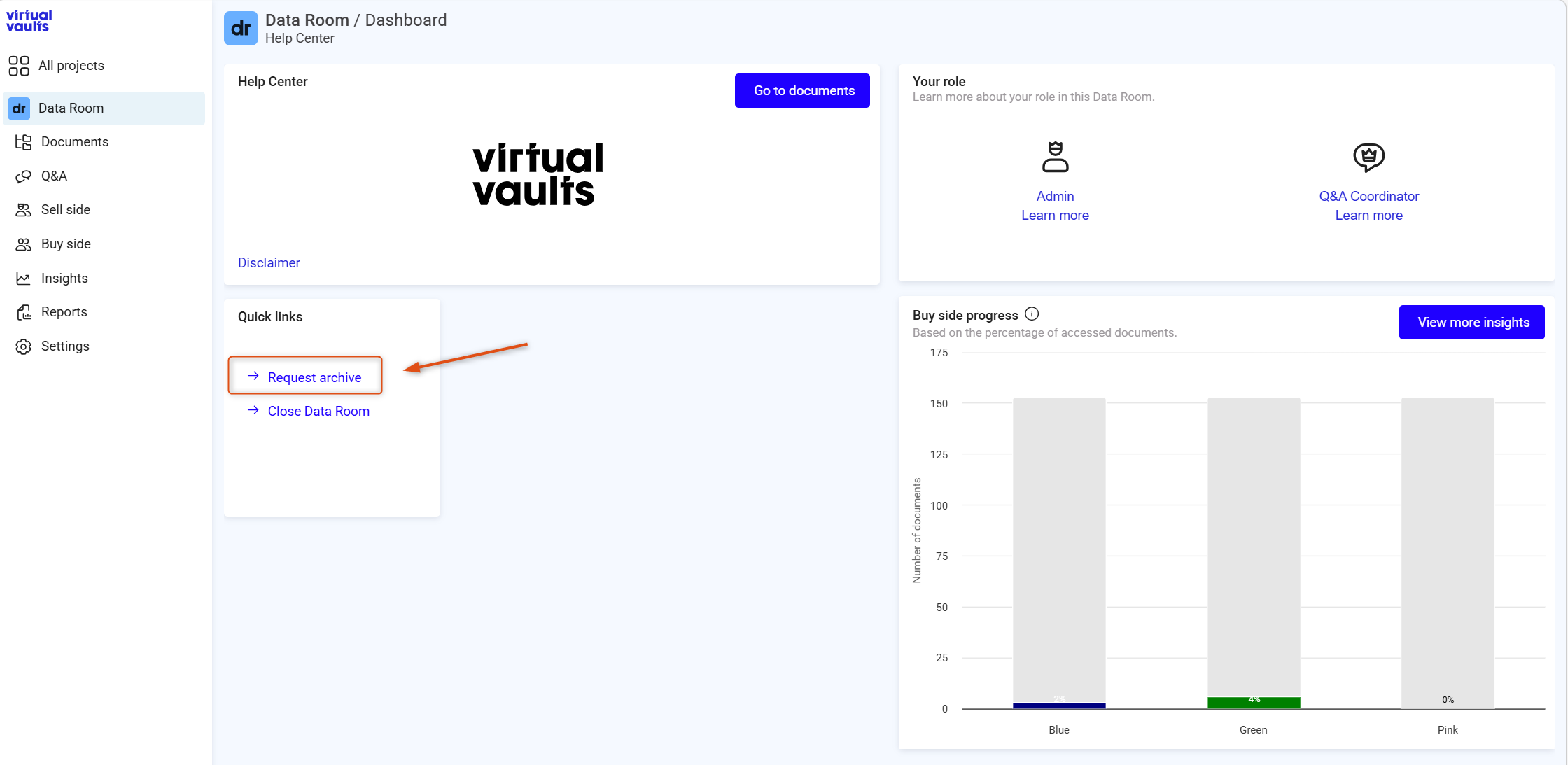Open the Buy side section

66,244
